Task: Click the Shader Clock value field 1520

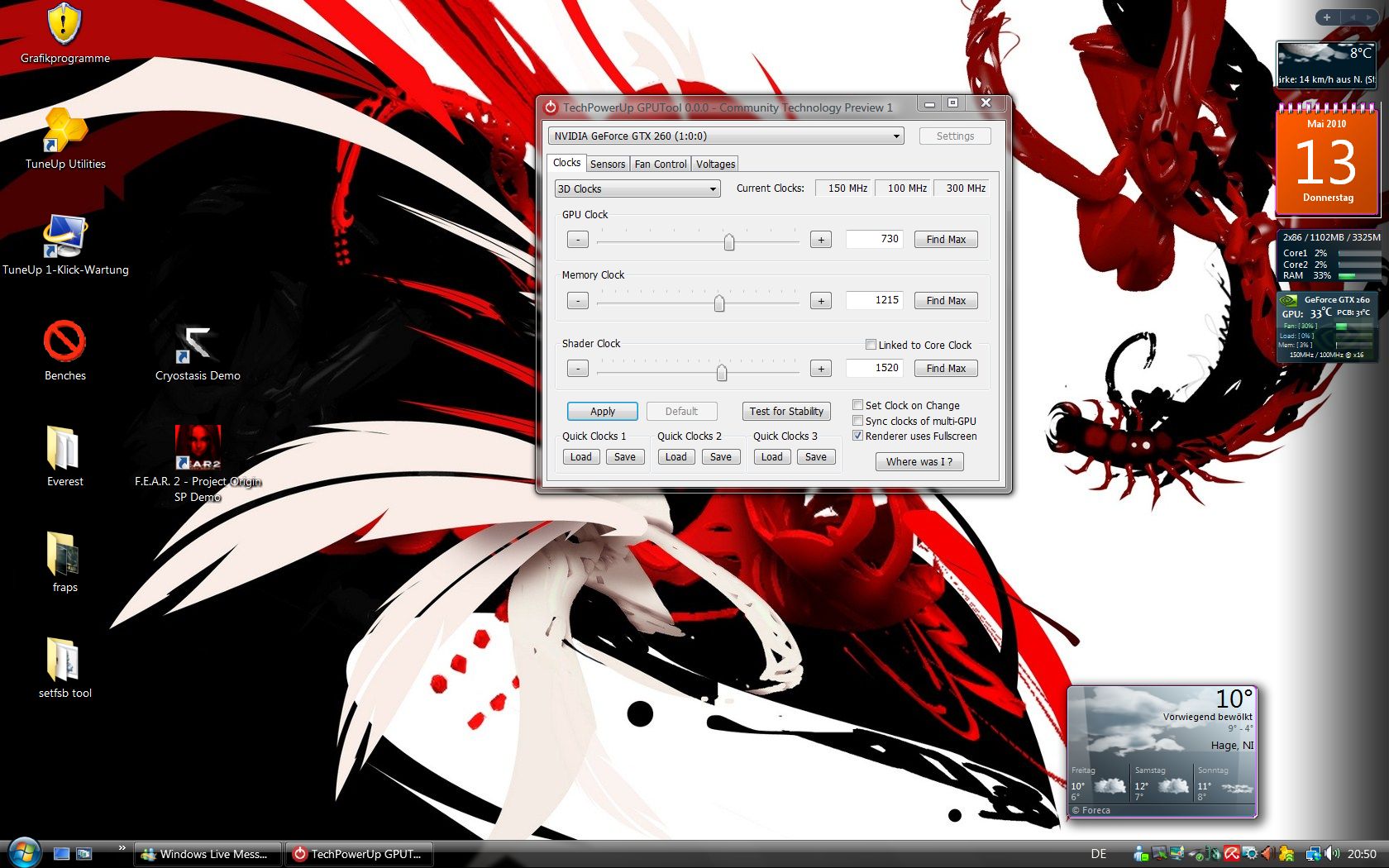Action: coord(875,368)
